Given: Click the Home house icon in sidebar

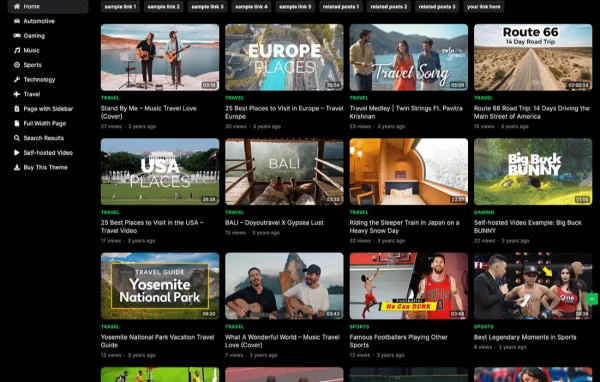Looking at the screenshot, I should [17, 6].
